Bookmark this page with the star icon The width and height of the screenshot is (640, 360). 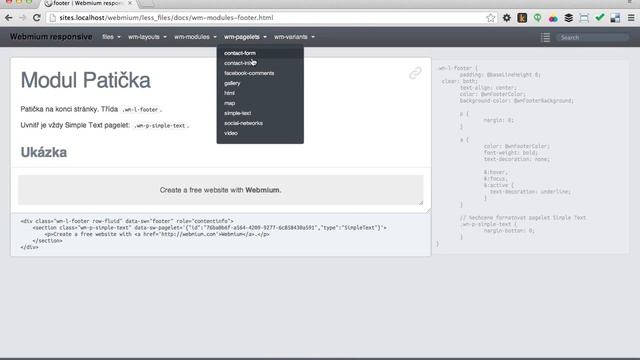pyautogui.click(x=491, y=18)
